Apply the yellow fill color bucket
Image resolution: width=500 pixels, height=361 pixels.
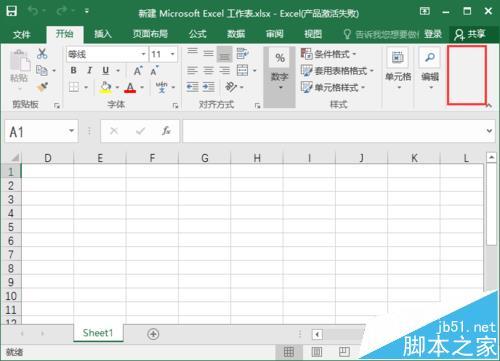(106, 87)
